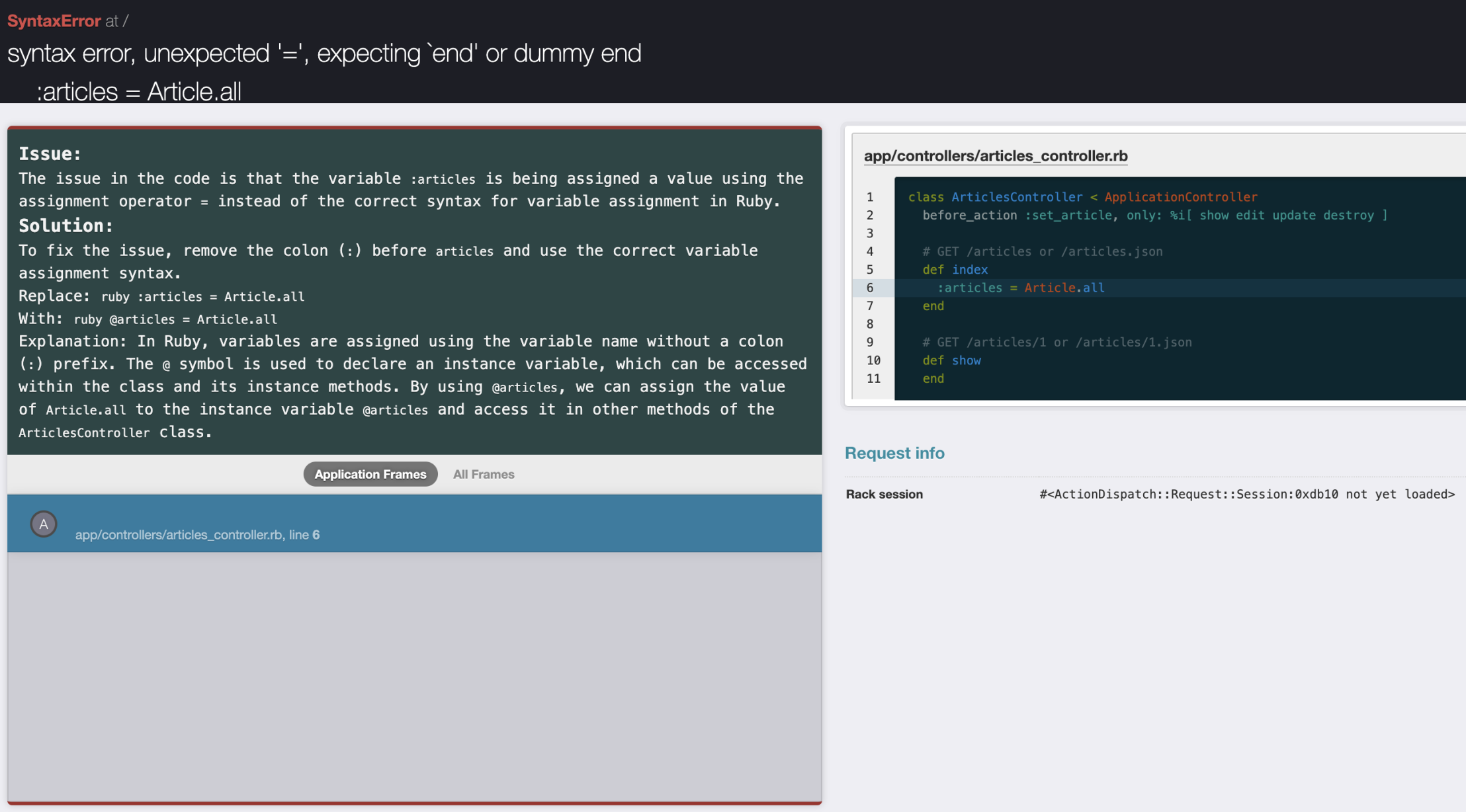Switch to the All Frames tab

(484, 474)
